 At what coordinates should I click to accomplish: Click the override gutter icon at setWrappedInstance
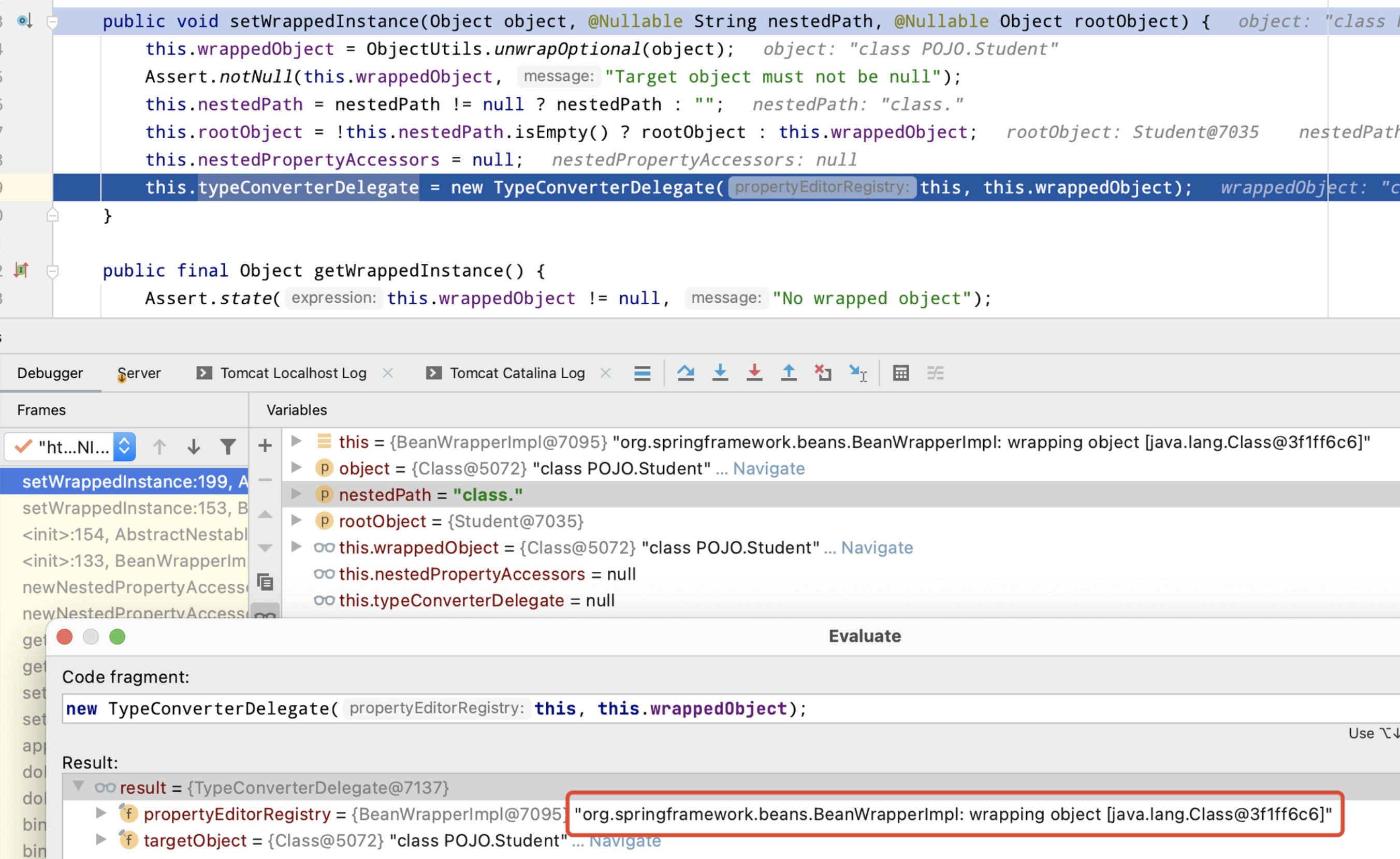pos(24,22)
